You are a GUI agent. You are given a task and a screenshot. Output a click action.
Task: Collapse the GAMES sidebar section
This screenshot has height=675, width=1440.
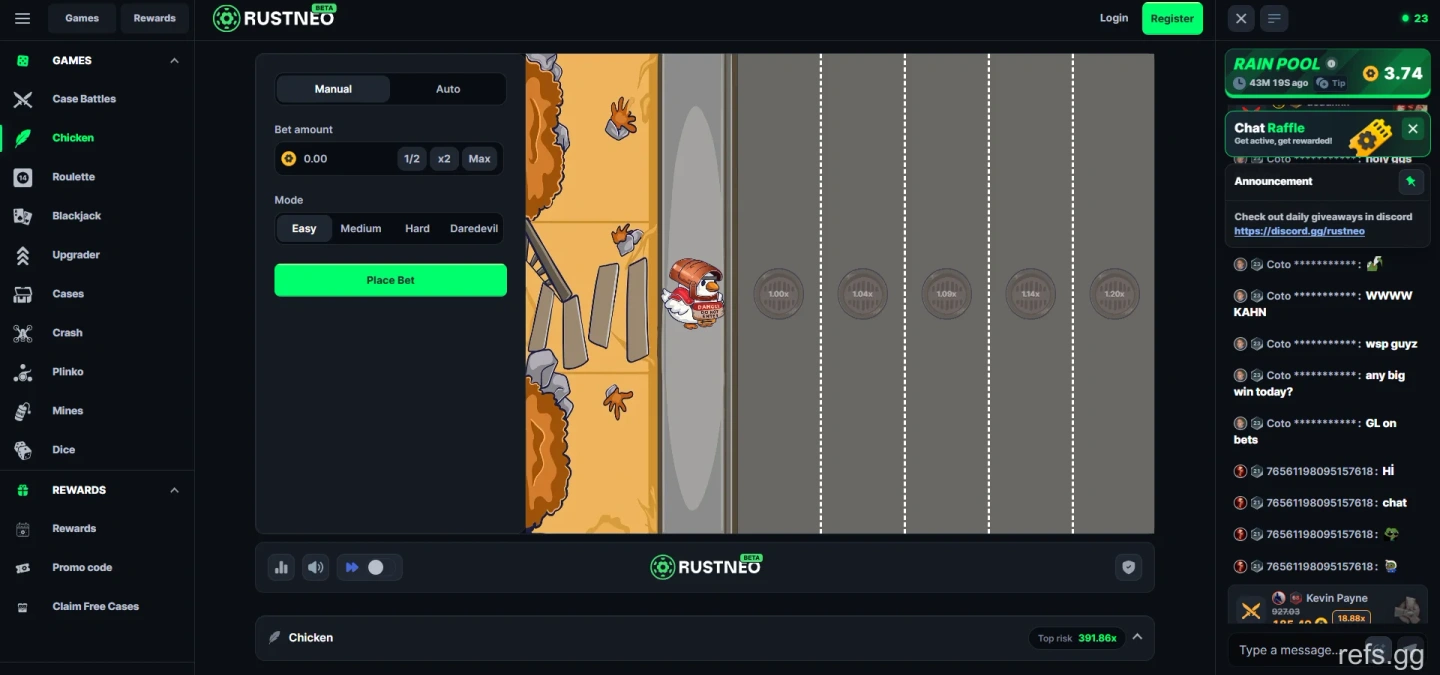(x=174, y=61)
